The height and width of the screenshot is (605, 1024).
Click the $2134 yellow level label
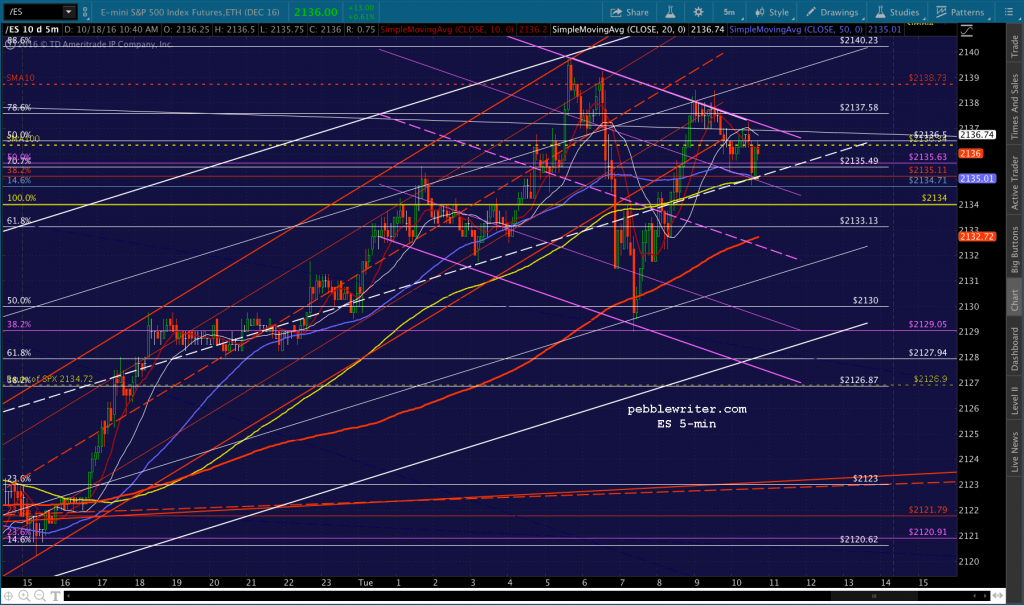(x=934, y=198)
